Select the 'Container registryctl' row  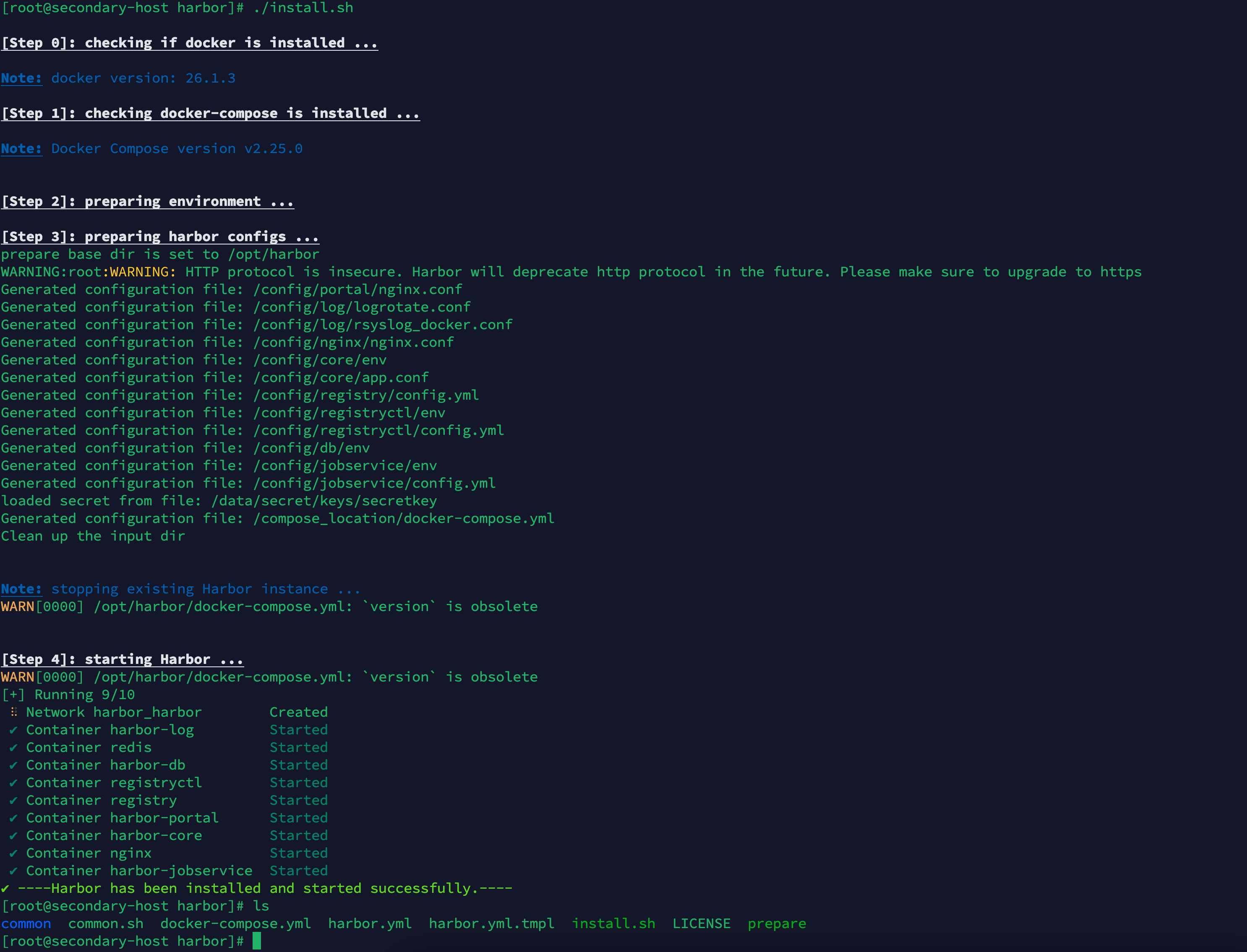click(x=169, y=783)
